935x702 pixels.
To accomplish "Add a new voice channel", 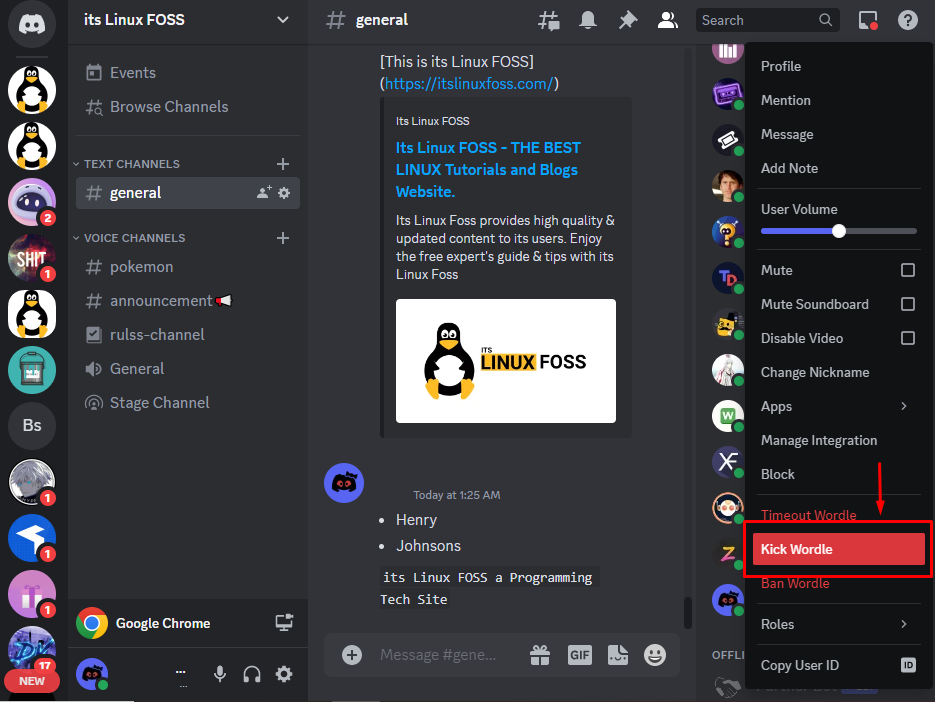I will point(283,238).
